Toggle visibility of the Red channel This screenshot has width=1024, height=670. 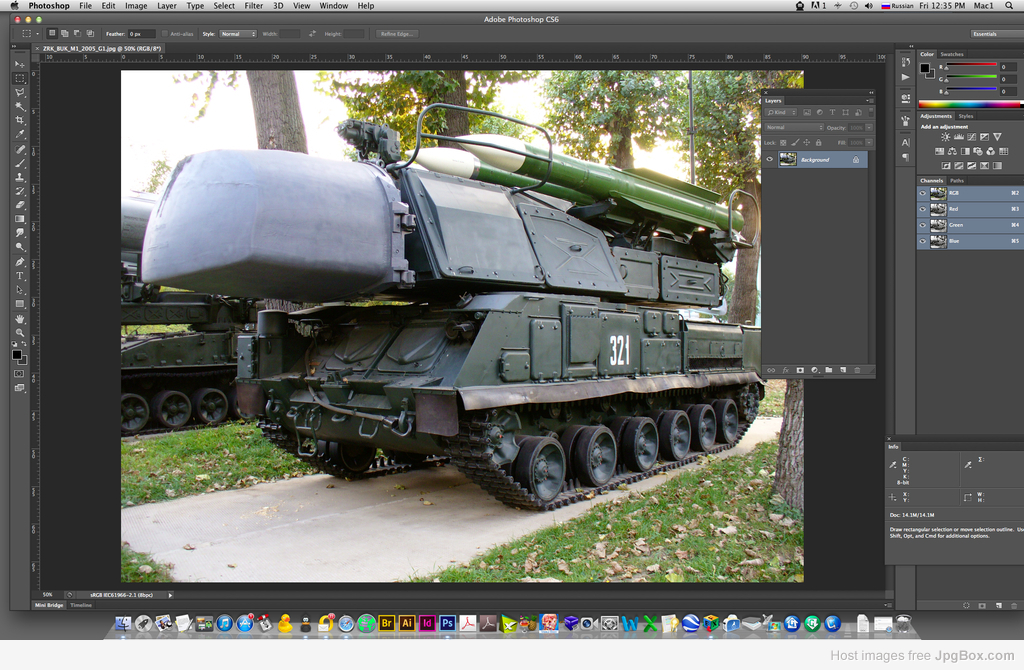pos(923,209)
